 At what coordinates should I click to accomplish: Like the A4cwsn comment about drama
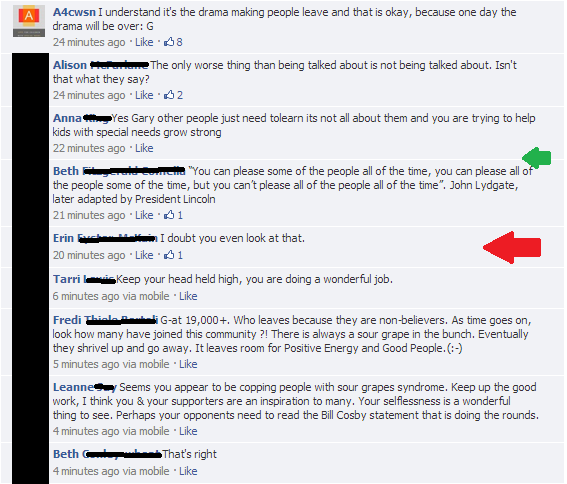click(x=144, y=42)
